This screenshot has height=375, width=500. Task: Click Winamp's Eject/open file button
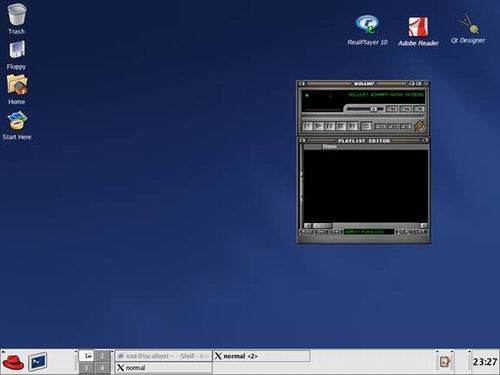click(366, 126)
